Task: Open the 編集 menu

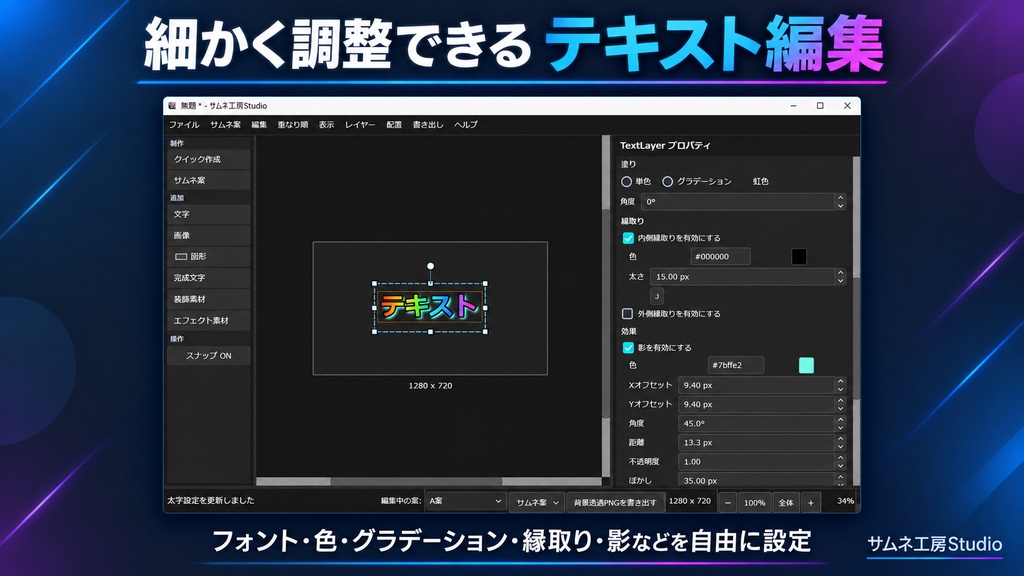Action: (x=259, y=125)
